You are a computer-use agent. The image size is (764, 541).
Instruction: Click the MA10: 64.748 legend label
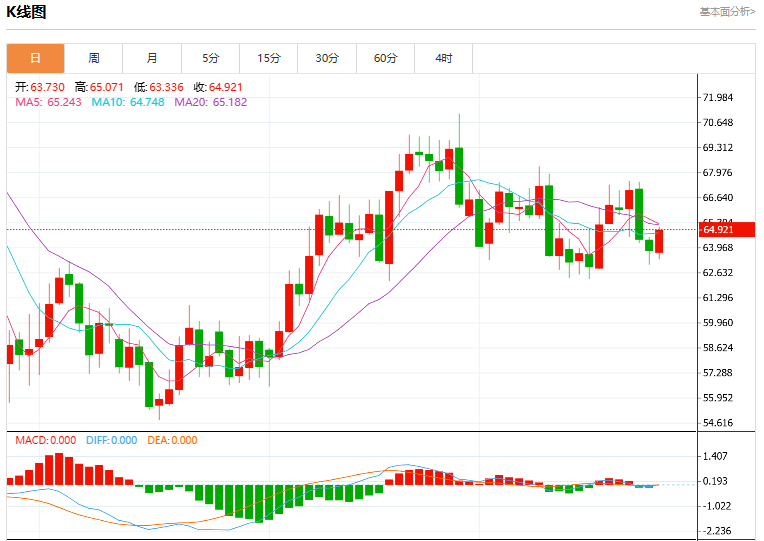128,102
